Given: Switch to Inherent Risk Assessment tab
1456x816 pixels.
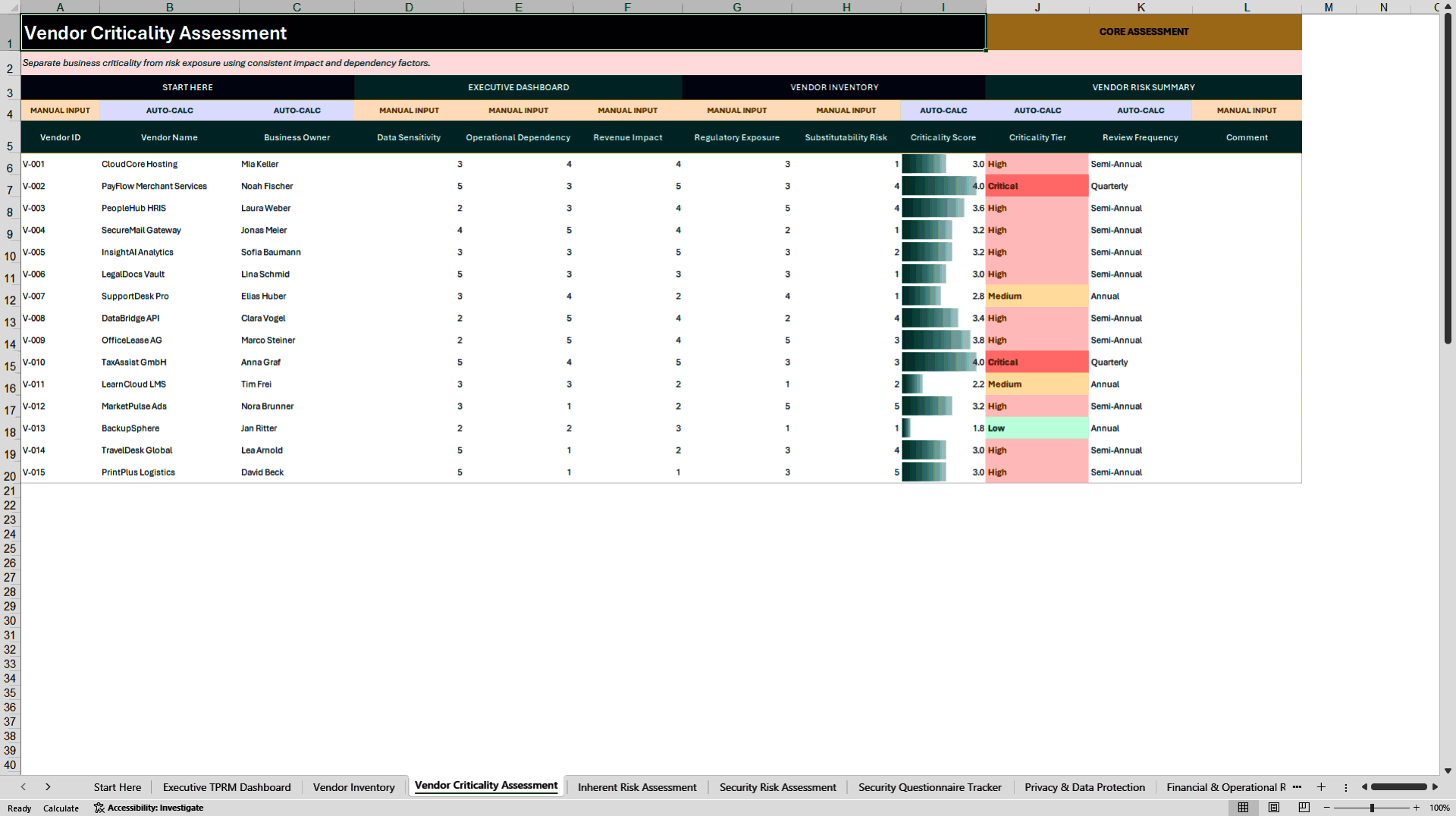Looking at the screenshot, I should 637,787.
